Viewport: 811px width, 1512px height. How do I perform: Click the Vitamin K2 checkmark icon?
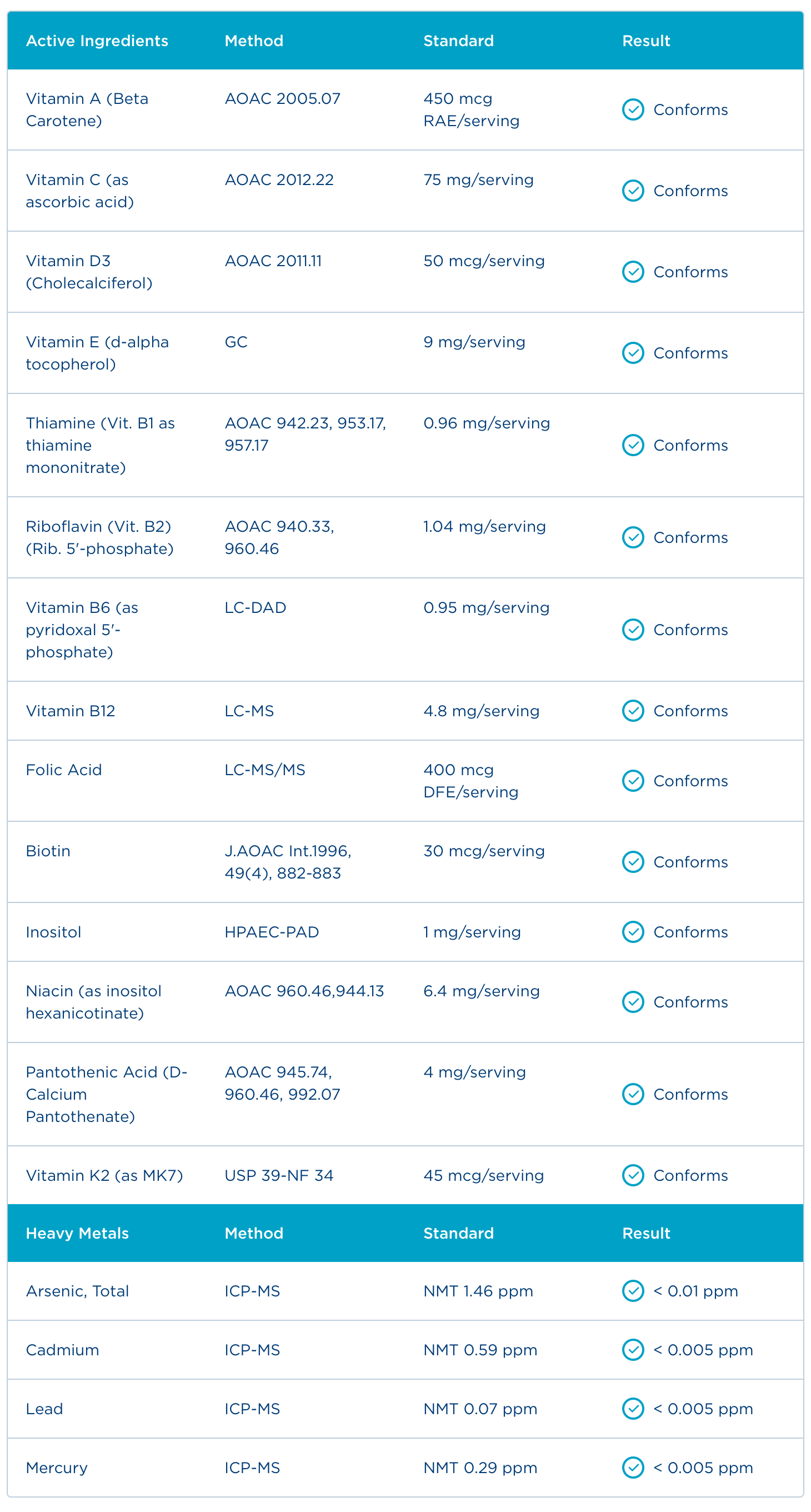[x=633, y=1175]
